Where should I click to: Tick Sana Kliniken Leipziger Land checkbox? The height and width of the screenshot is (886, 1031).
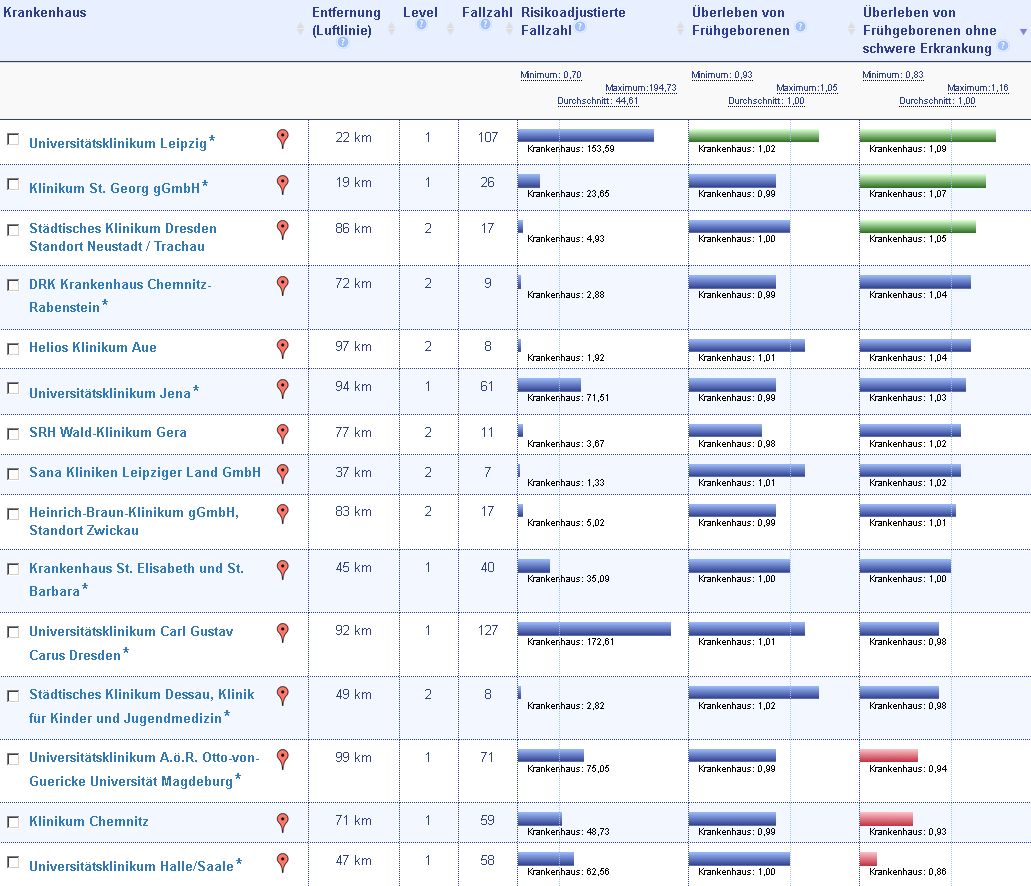(x=12, y=474)
